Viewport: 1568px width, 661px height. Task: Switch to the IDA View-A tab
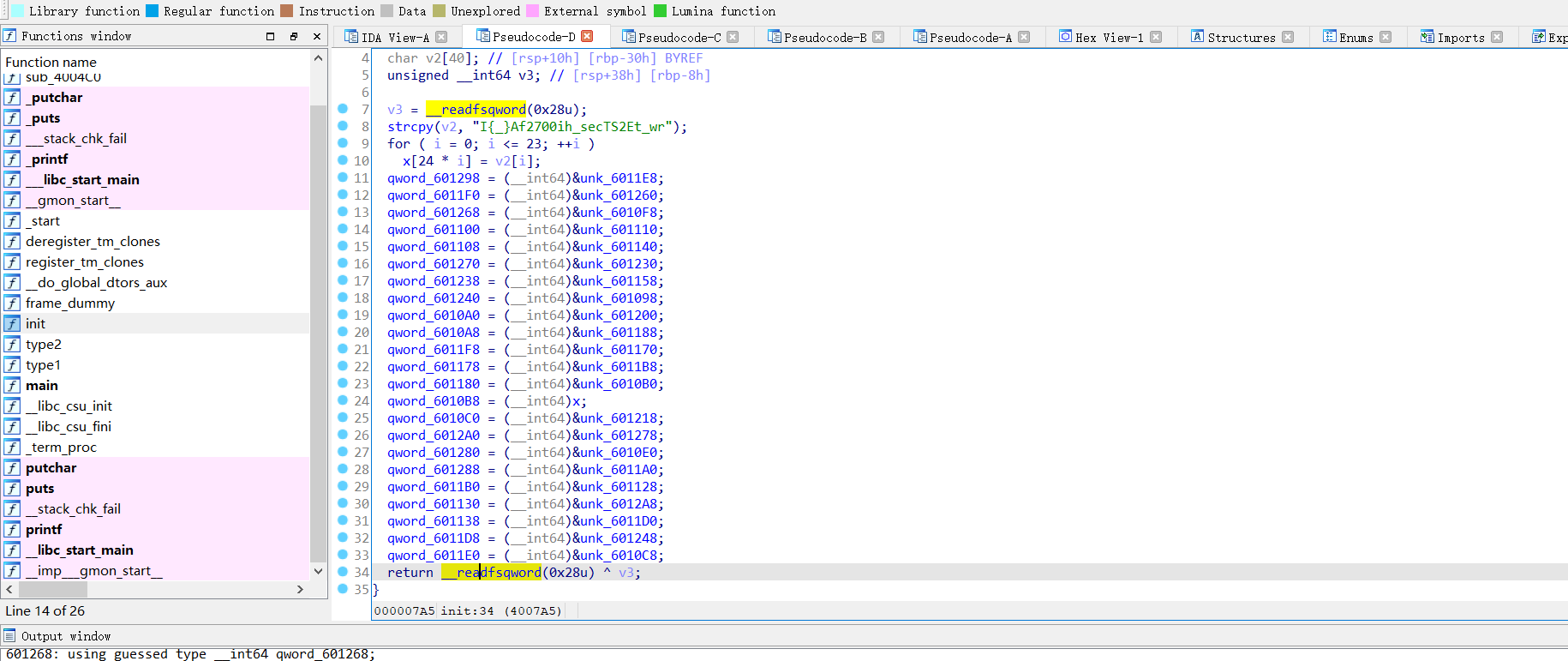(x=395, y=37)
